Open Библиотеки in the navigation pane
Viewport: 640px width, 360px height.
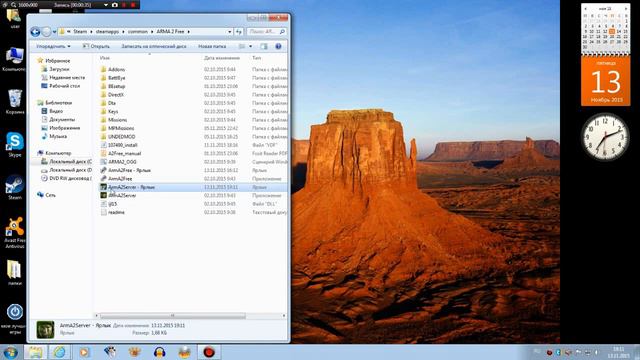coord(58,102)
